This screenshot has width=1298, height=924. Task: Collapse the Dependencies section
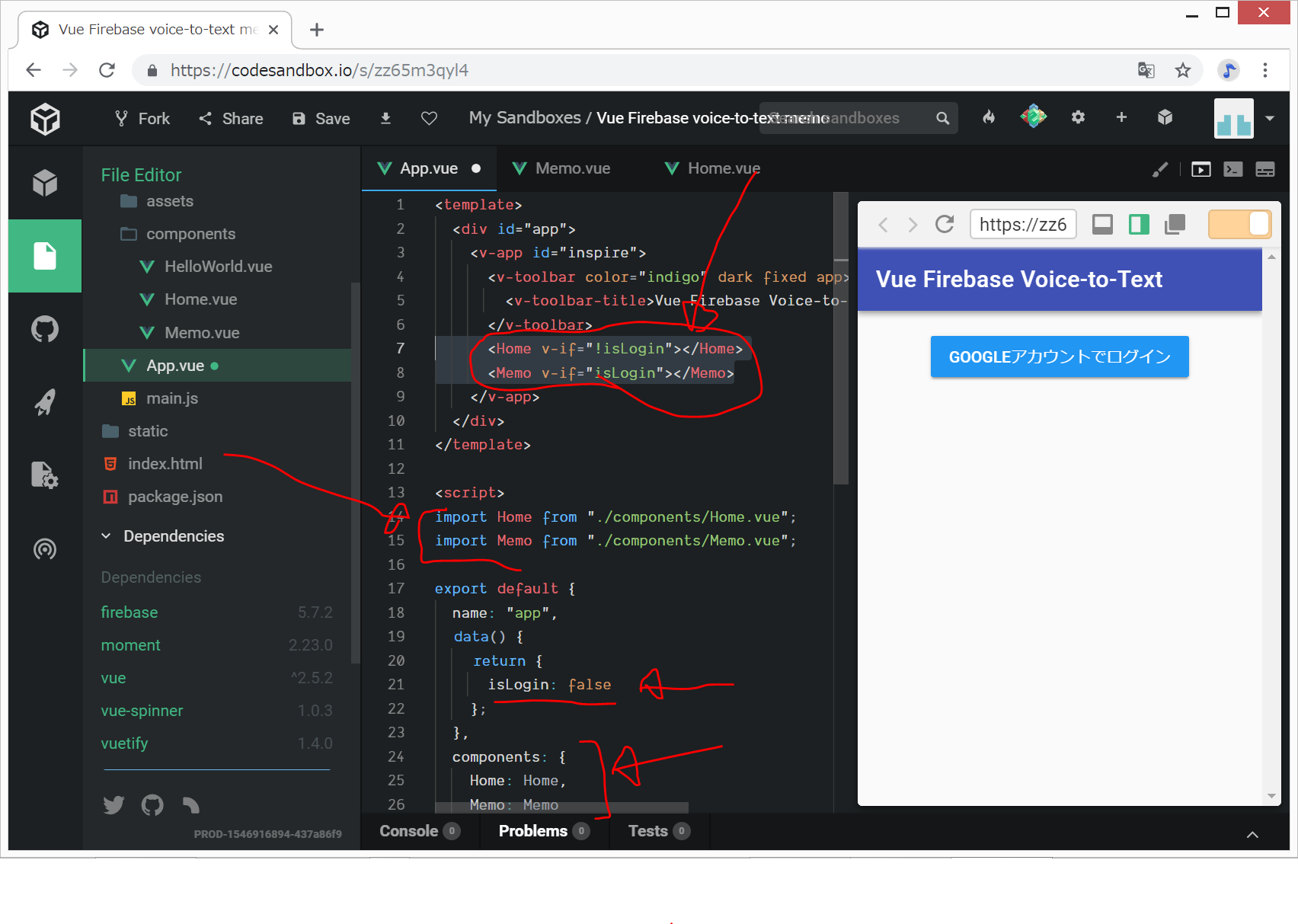[x=107, y=536]
